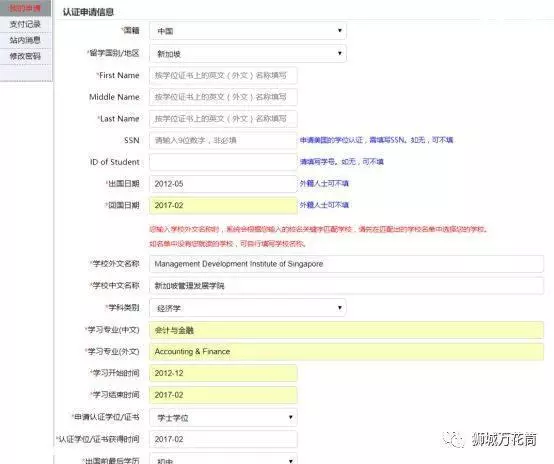Click the First Name input field
Screen dimensions: 554x464
pos(223,76)
